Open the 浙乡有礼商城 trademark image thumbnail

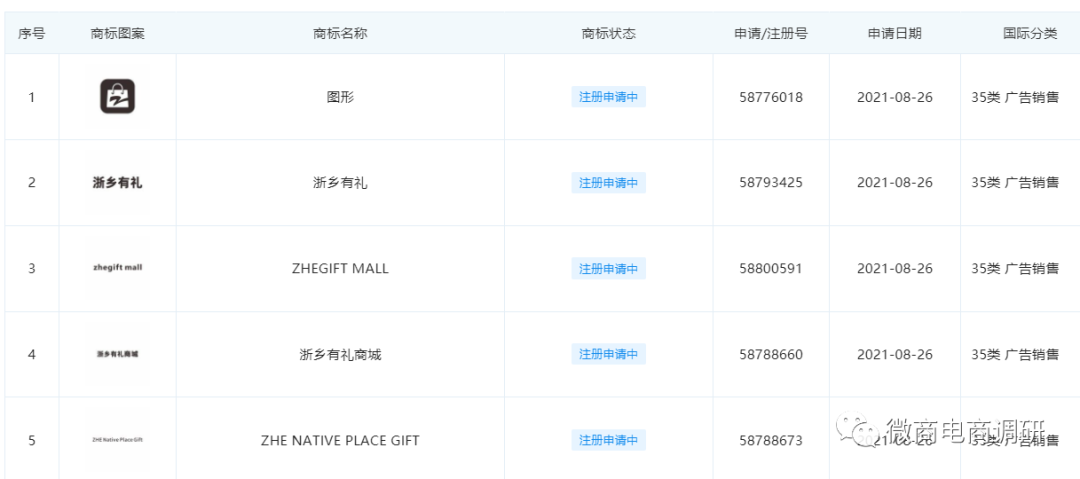(117, 354)
